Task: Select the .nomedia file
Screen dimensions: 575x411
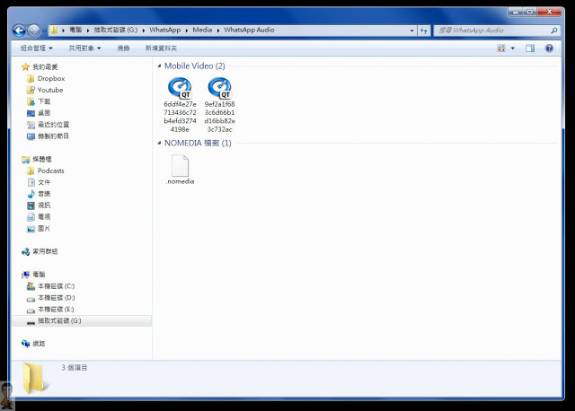Action: point(180,169)
